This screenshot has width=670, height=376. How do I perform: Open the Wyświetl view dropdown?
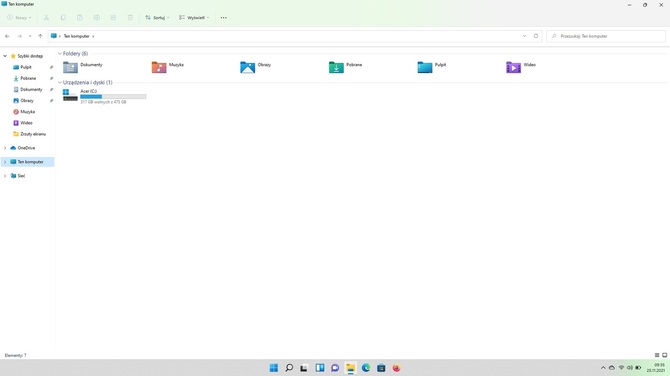click(x=194, y=18)
